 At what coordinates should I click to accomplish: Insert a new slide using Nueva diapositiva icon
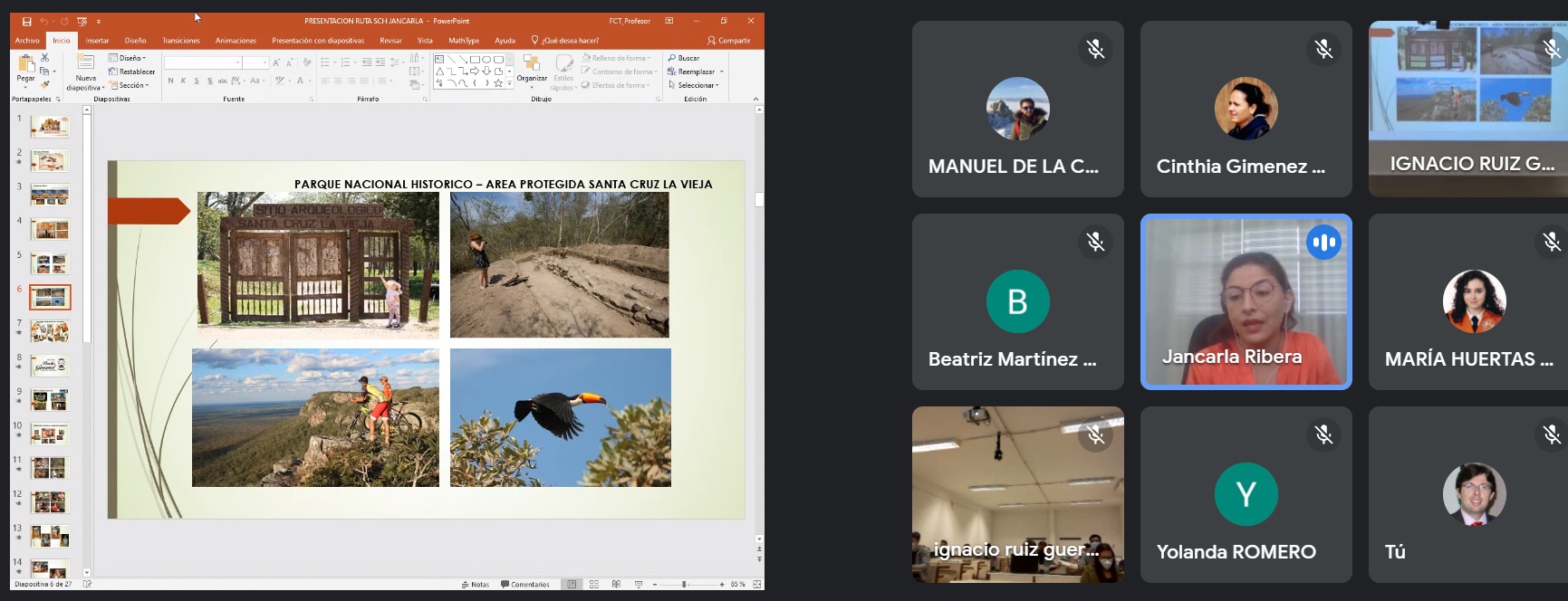pyautogui.click(x=85, y=63)
